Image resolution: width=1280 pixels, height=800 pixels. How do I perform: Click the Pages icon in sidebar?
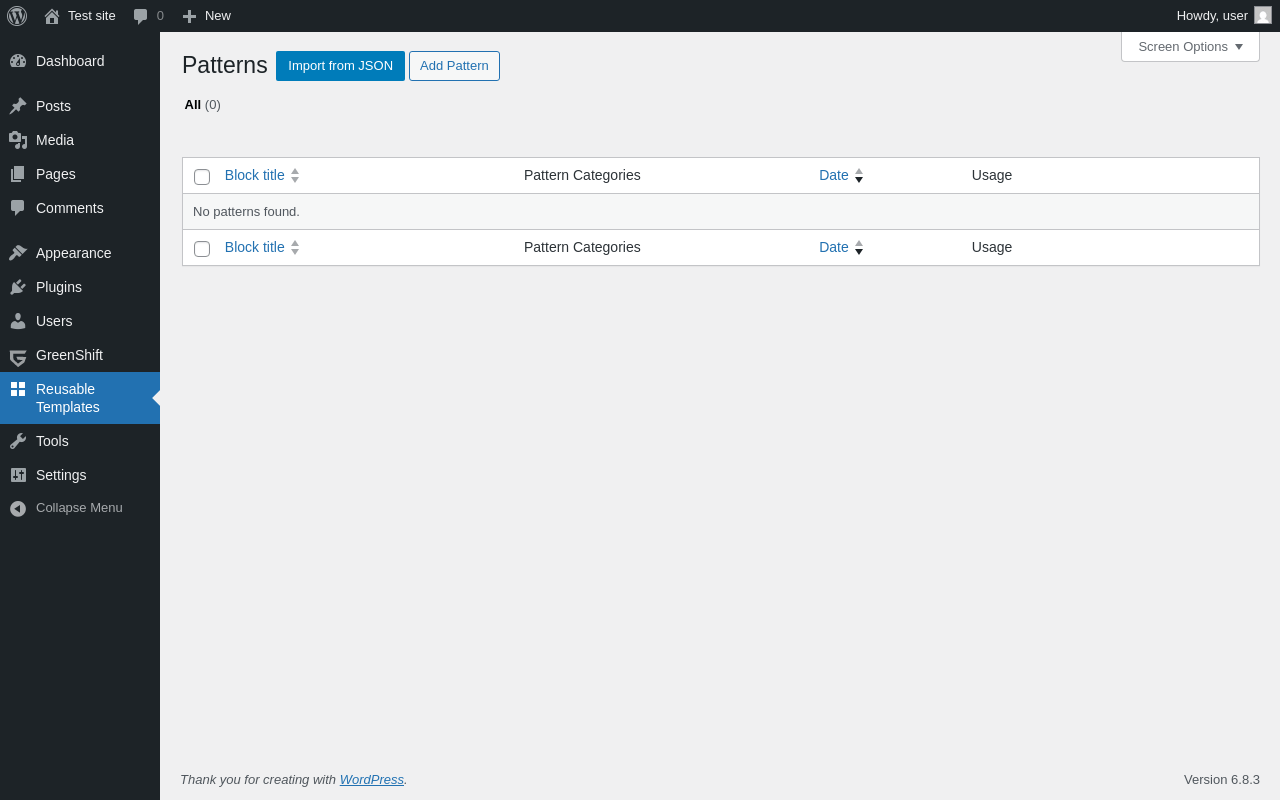(x=18, y=174)
